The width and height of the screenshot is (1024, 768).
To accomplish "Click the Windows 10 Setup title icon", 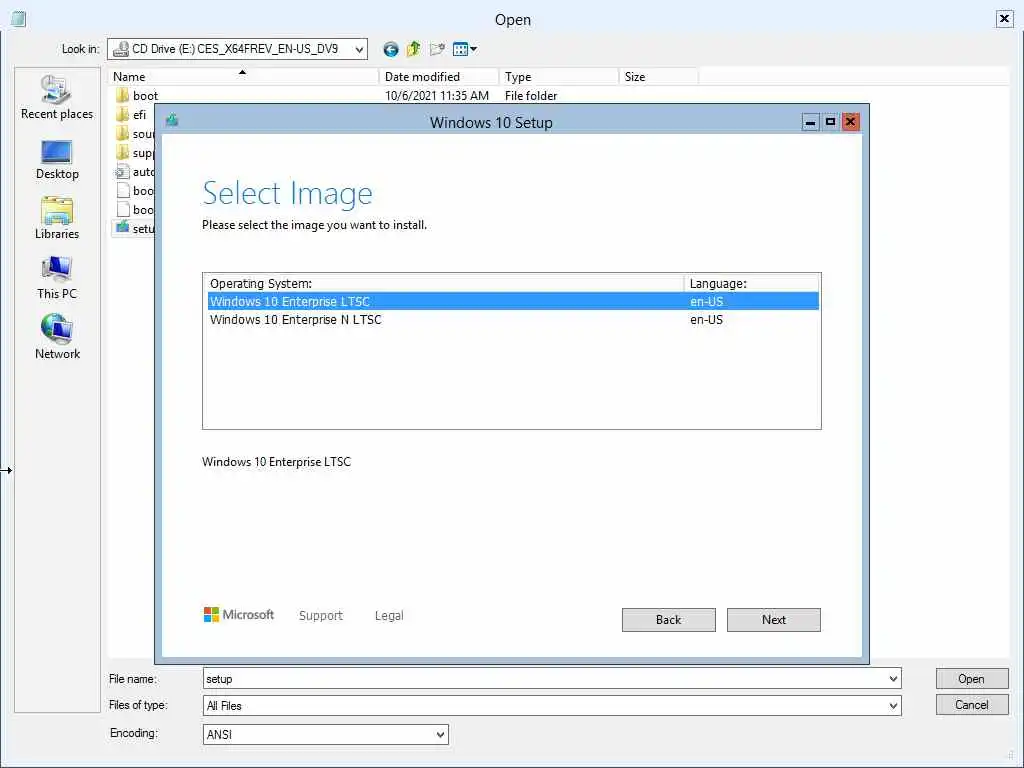I will [172, 120].
